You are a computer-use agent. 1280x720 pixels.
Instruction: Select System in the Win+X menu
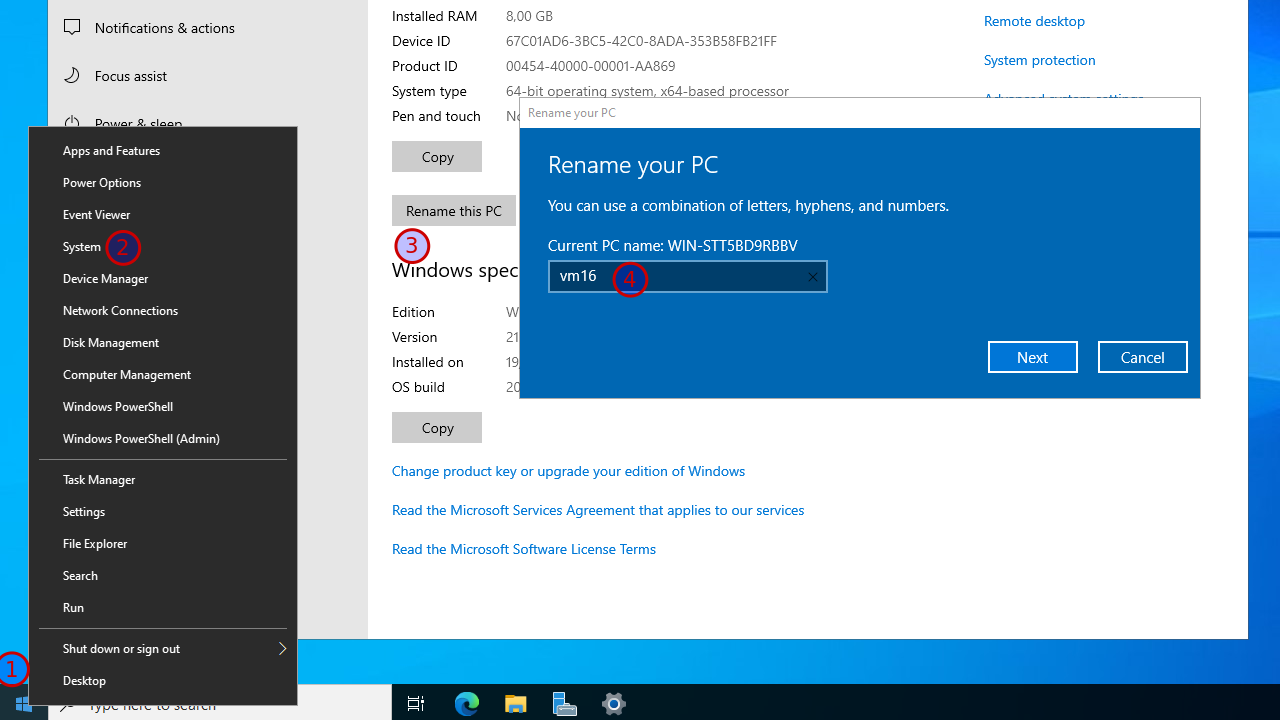[163, 247]
